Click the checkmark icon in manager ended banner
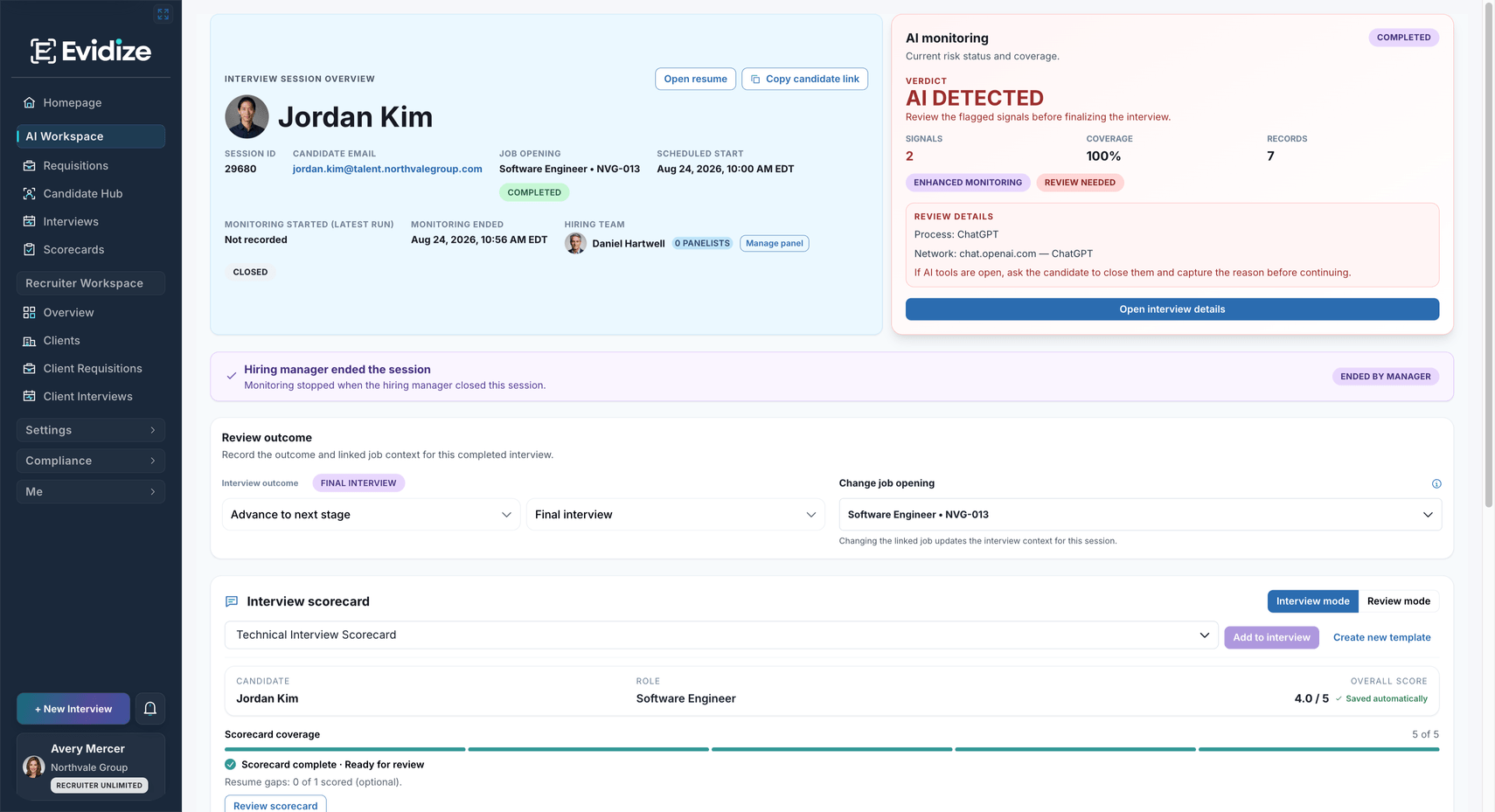The height and width of the screenshot is (812, 1495). (232, 376)
